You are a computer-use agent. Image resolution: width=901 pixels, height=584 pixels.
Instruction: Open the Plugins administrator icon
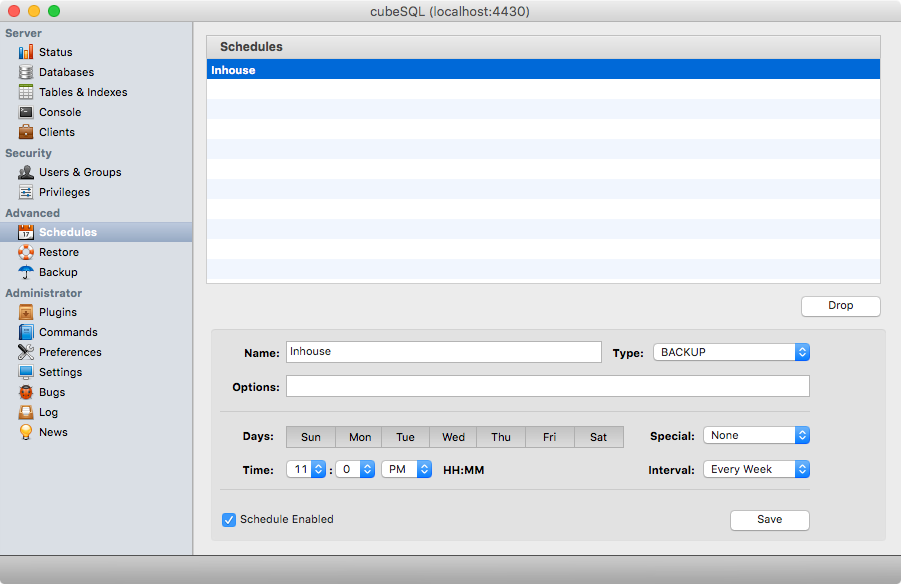tap(25, 312)
